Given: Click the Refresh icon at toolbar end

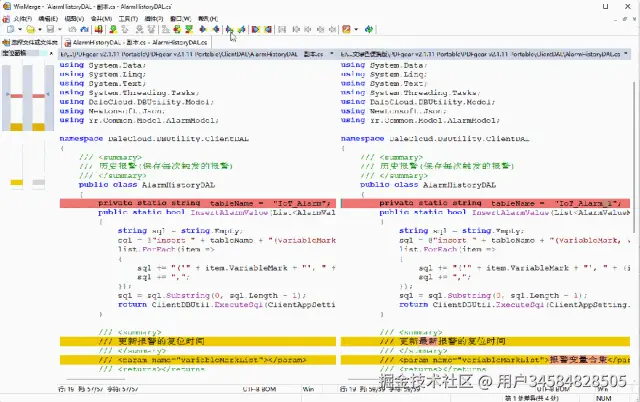Looking at the screenshot, I should [369, 29].
